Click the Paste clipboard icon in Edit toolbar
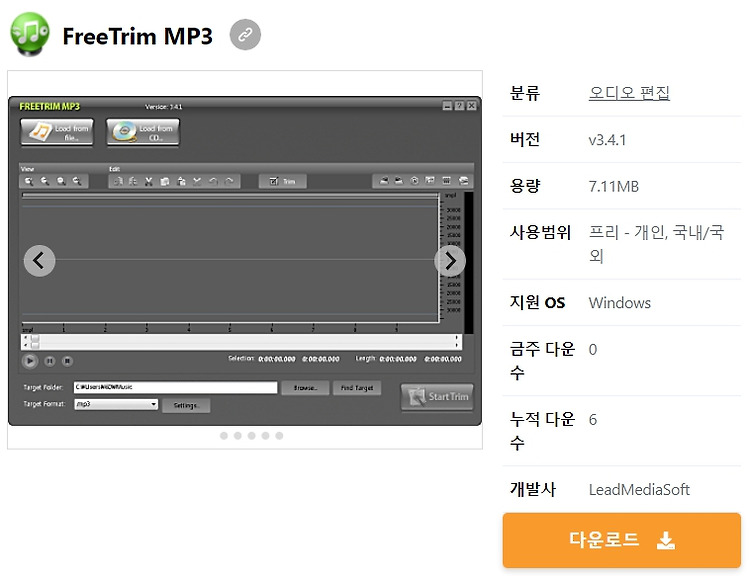Viewport: 750px width, 576px height. pyautogui.click(x=181, y=181)
